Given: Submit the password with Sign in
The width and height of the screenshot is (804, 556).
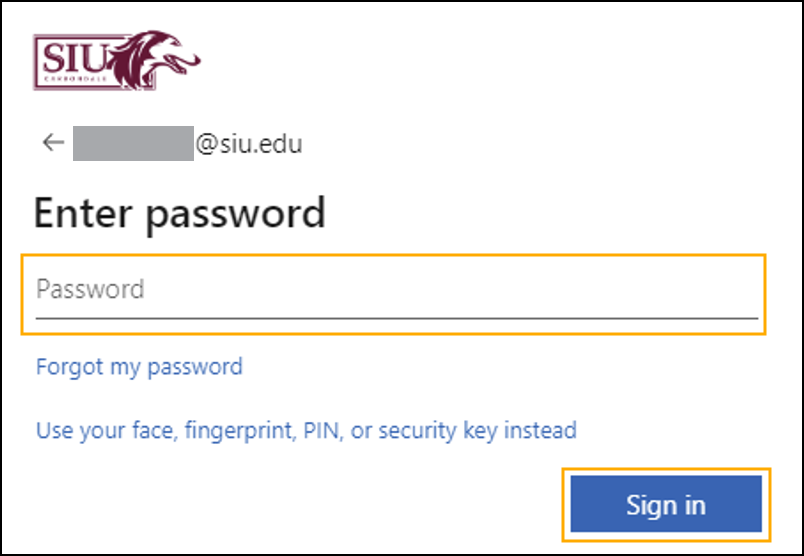Looking at the screenshot, I should tap(666, 504).
